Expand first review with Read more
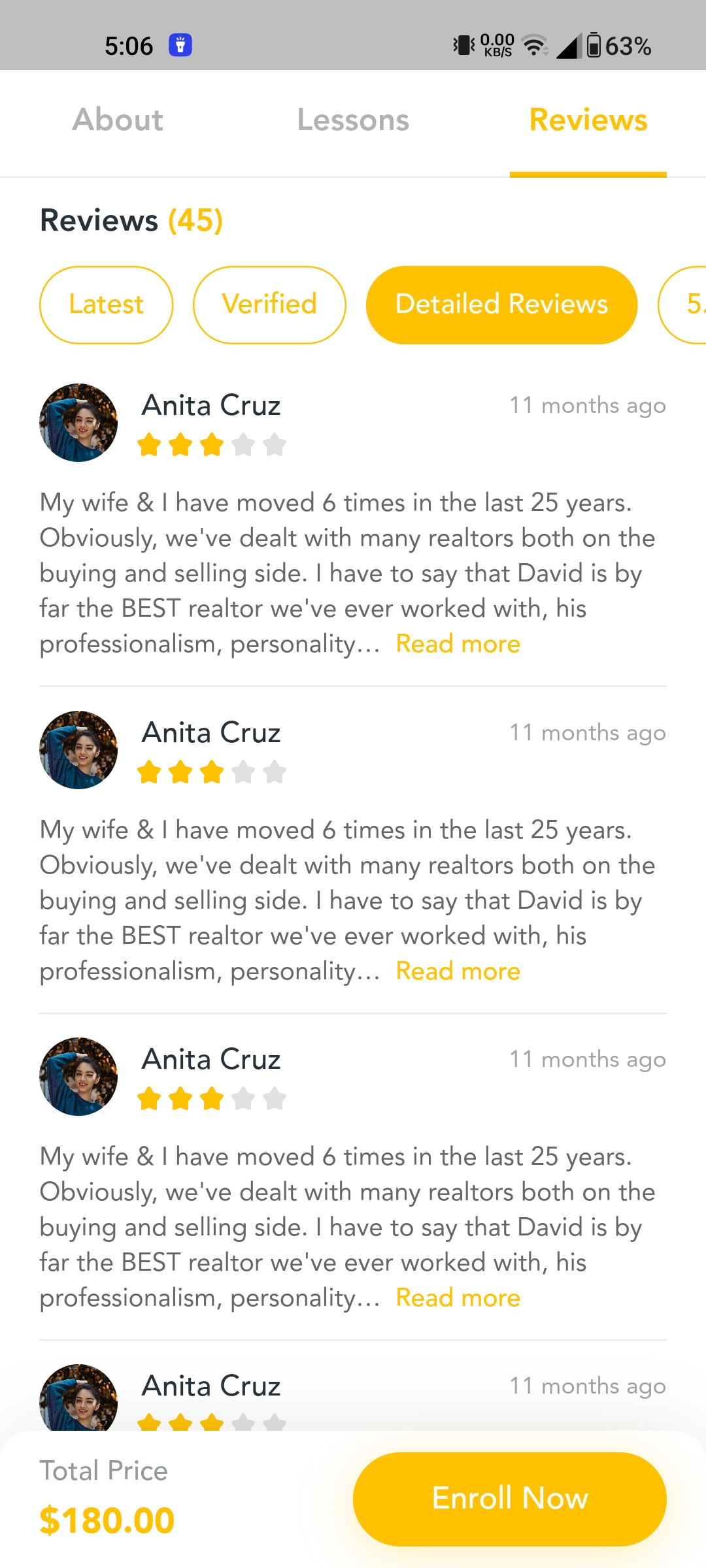This screenshot has height=1568, width=706. click(458, 644)
